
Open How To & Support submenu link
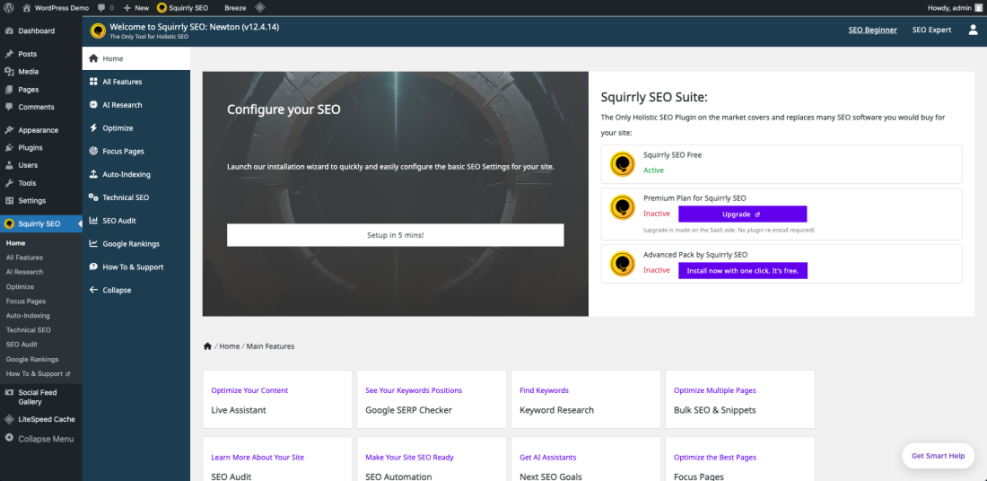click(38, 373)
